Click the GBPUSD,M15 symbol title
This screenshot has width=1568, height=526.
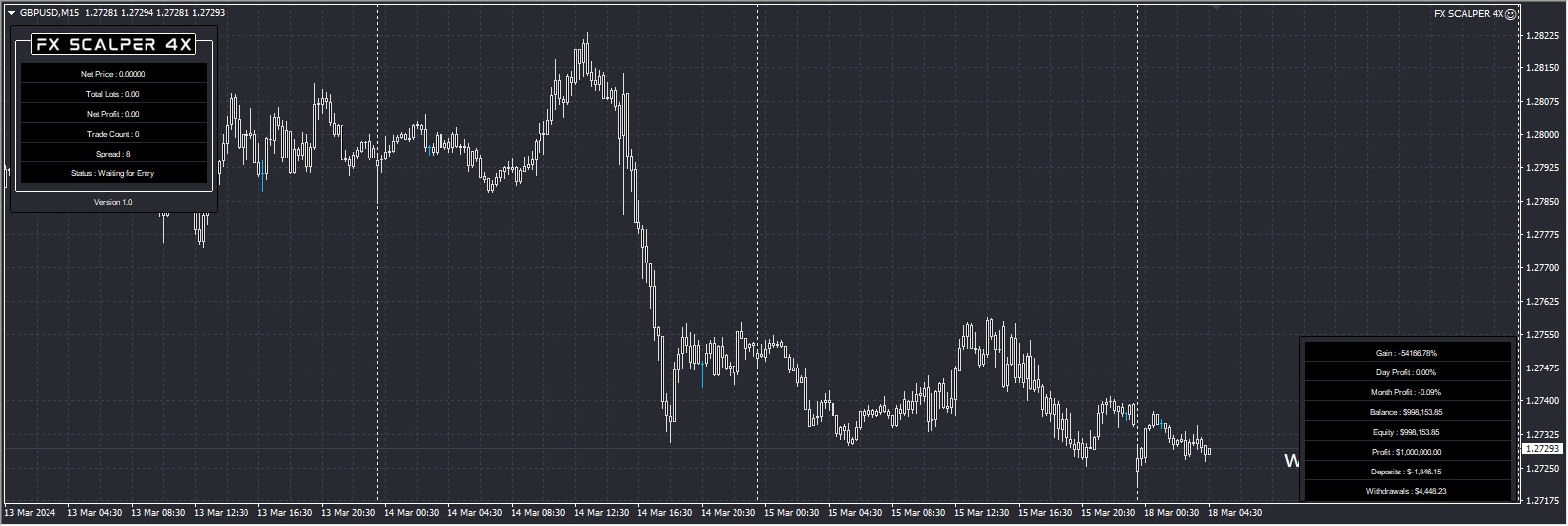click(x=49, y=13)
